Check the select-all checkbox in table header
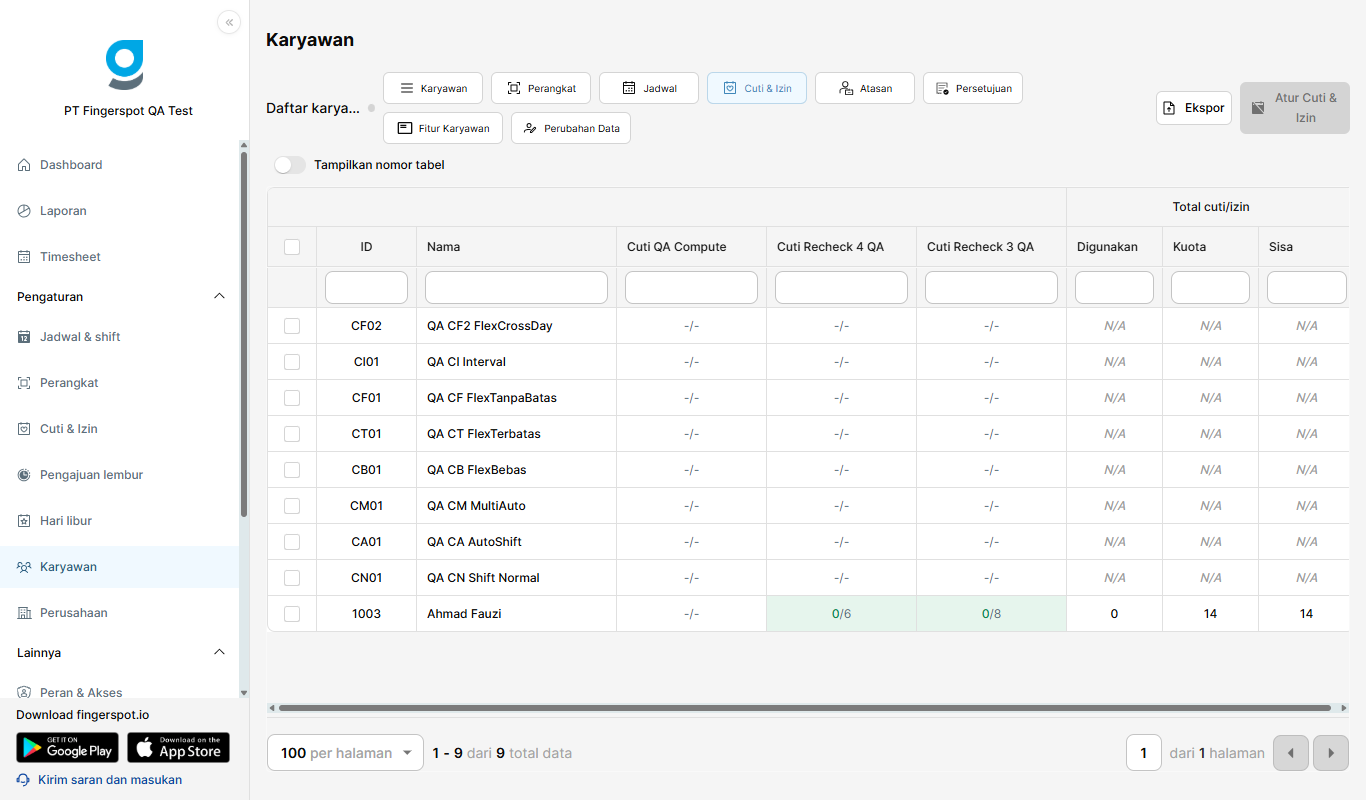Image resolution: width=1366 pixels, height=800 pixels. [292, 247]
